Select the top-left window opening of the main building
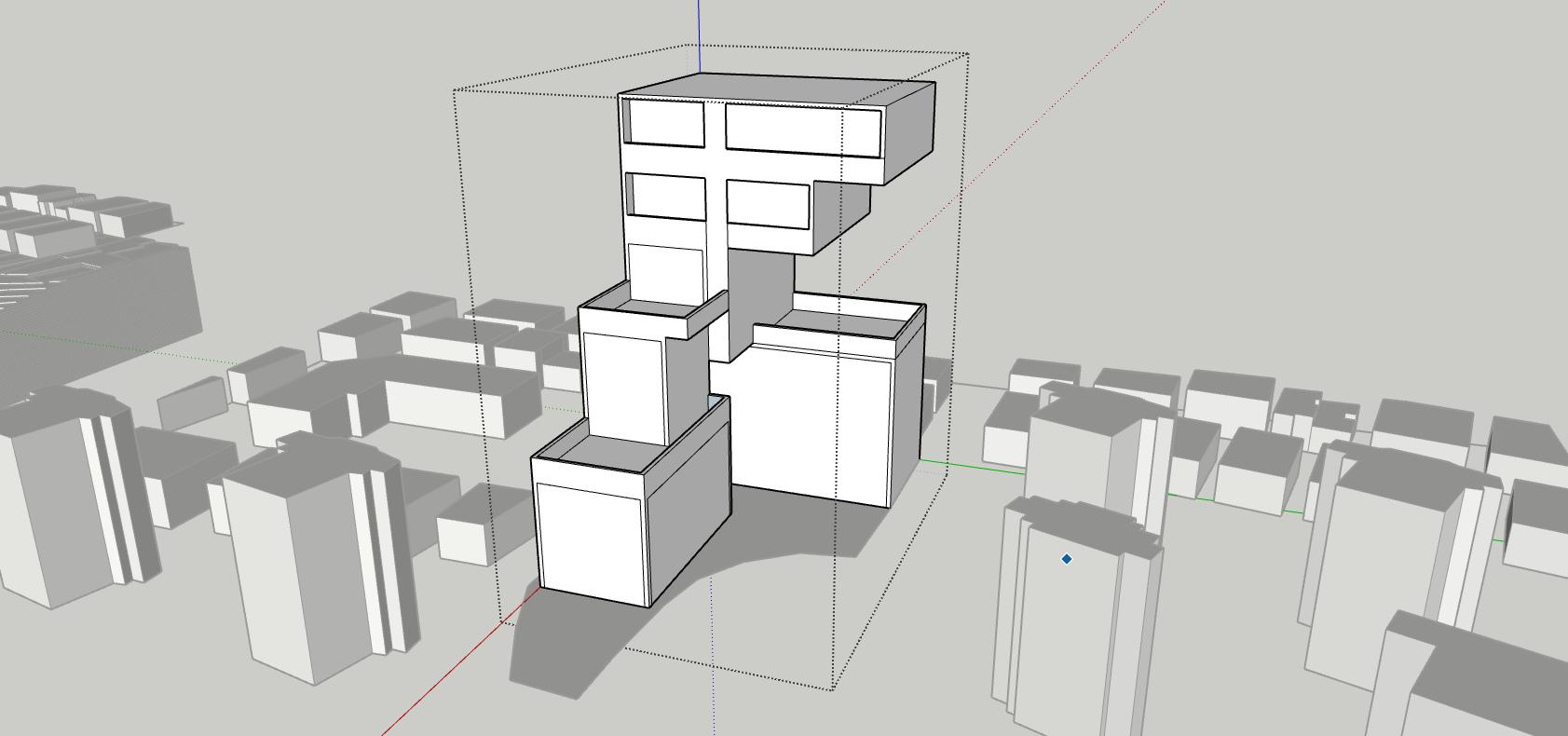 (664, 123)
